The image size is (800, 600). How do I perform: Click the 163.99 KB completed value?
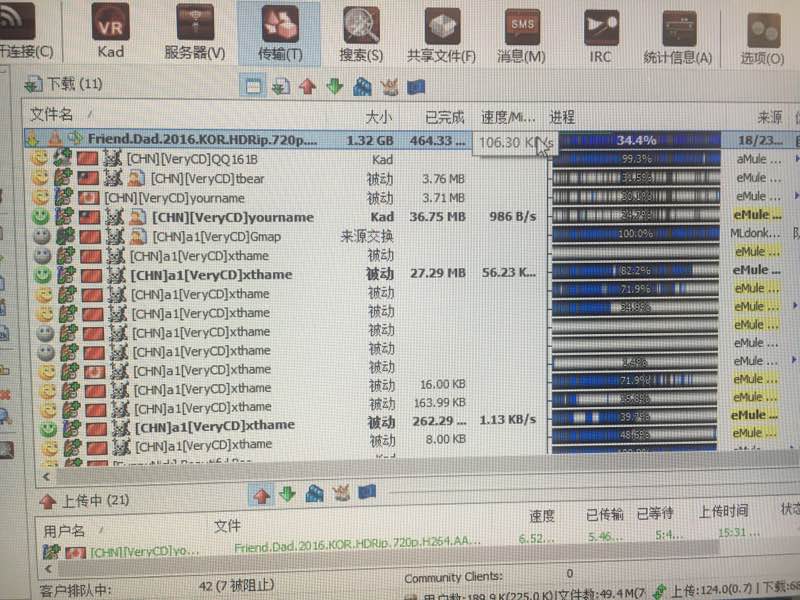[x=440, y=403]
